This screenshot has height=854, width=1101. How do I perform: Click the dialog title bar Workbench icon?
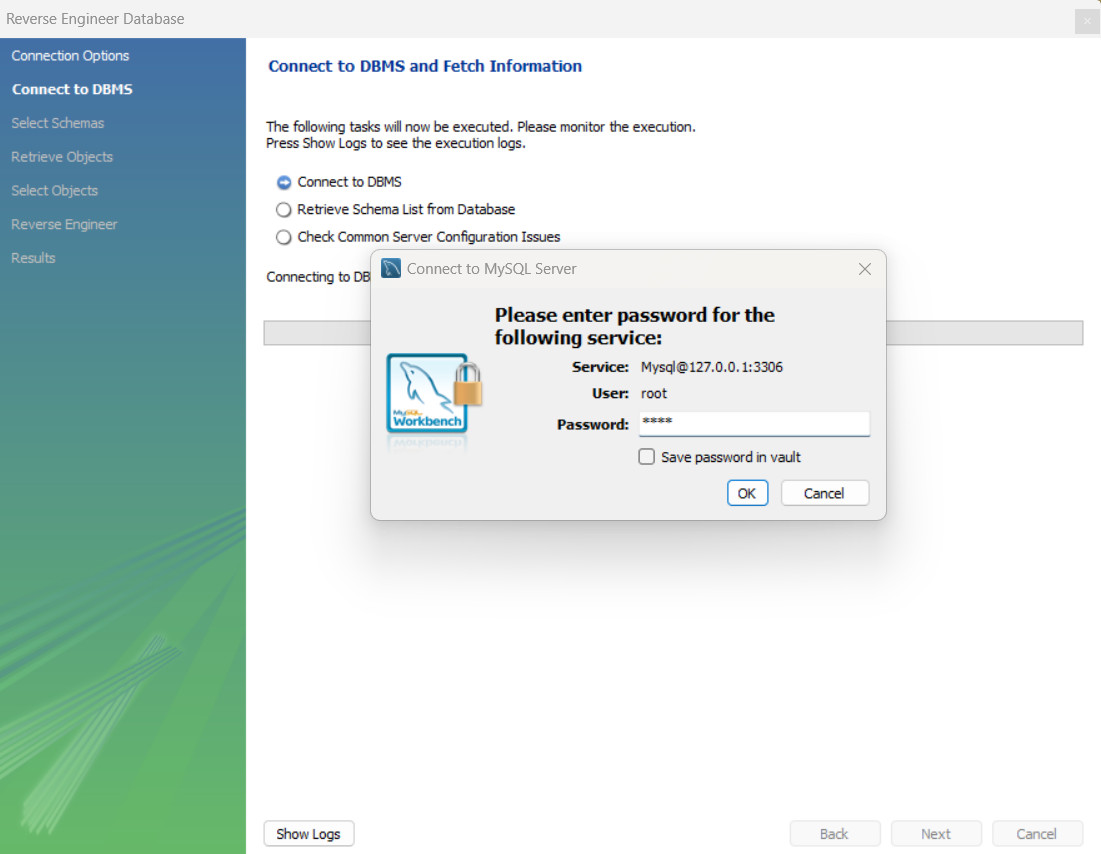pyautogui.click(x=390, y=268)
